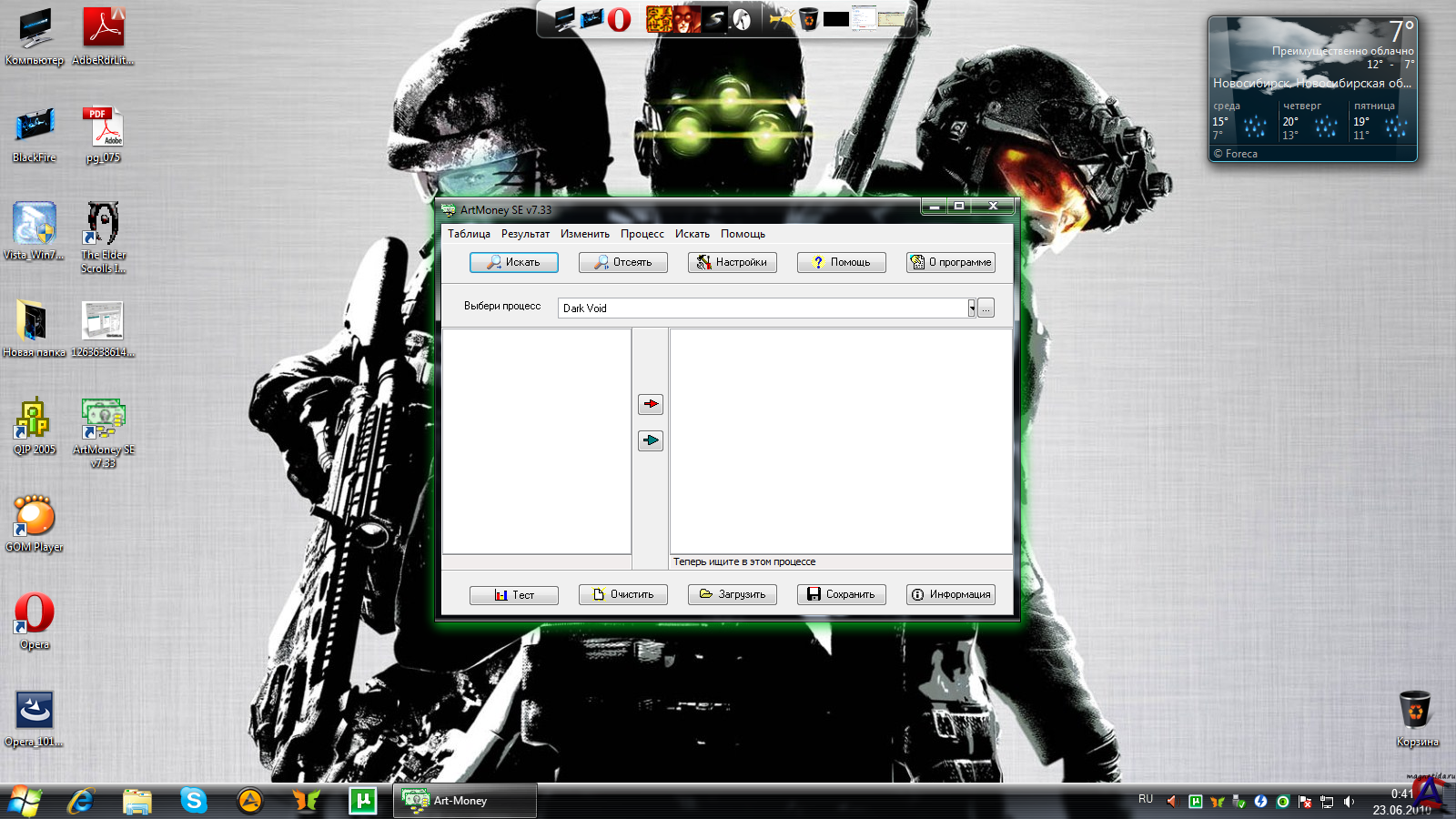Open The Elder Scrolls desktop shortcut
The height and width of the screenshot is (819, 1456).
103,225
